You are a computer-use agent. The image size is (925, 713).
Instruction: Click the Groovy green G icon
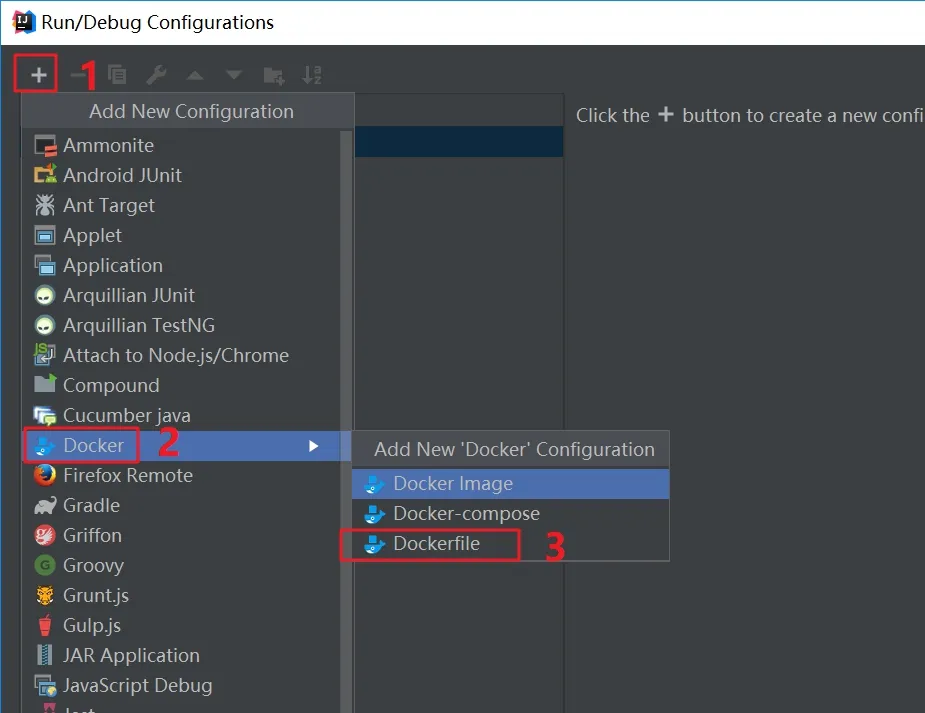tap(45, 566)
